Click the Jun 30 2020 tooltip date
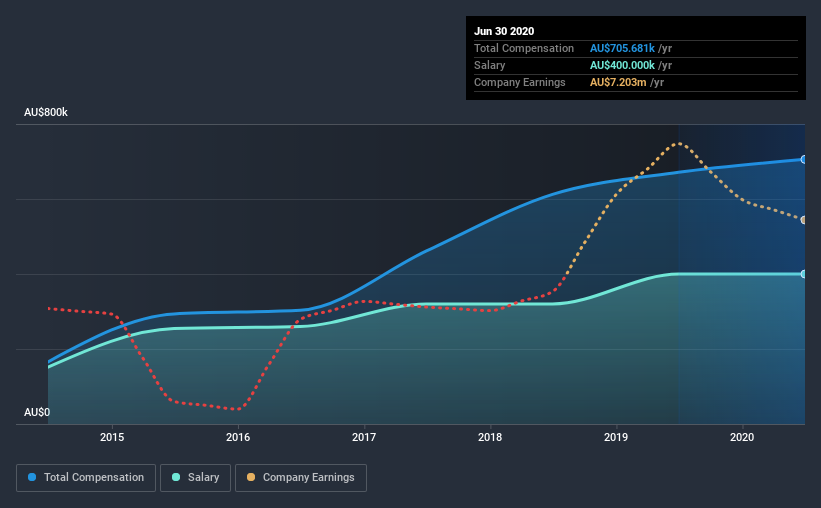Image resolution: width=821 pixels, height=508 pixels. coord(504,31)
